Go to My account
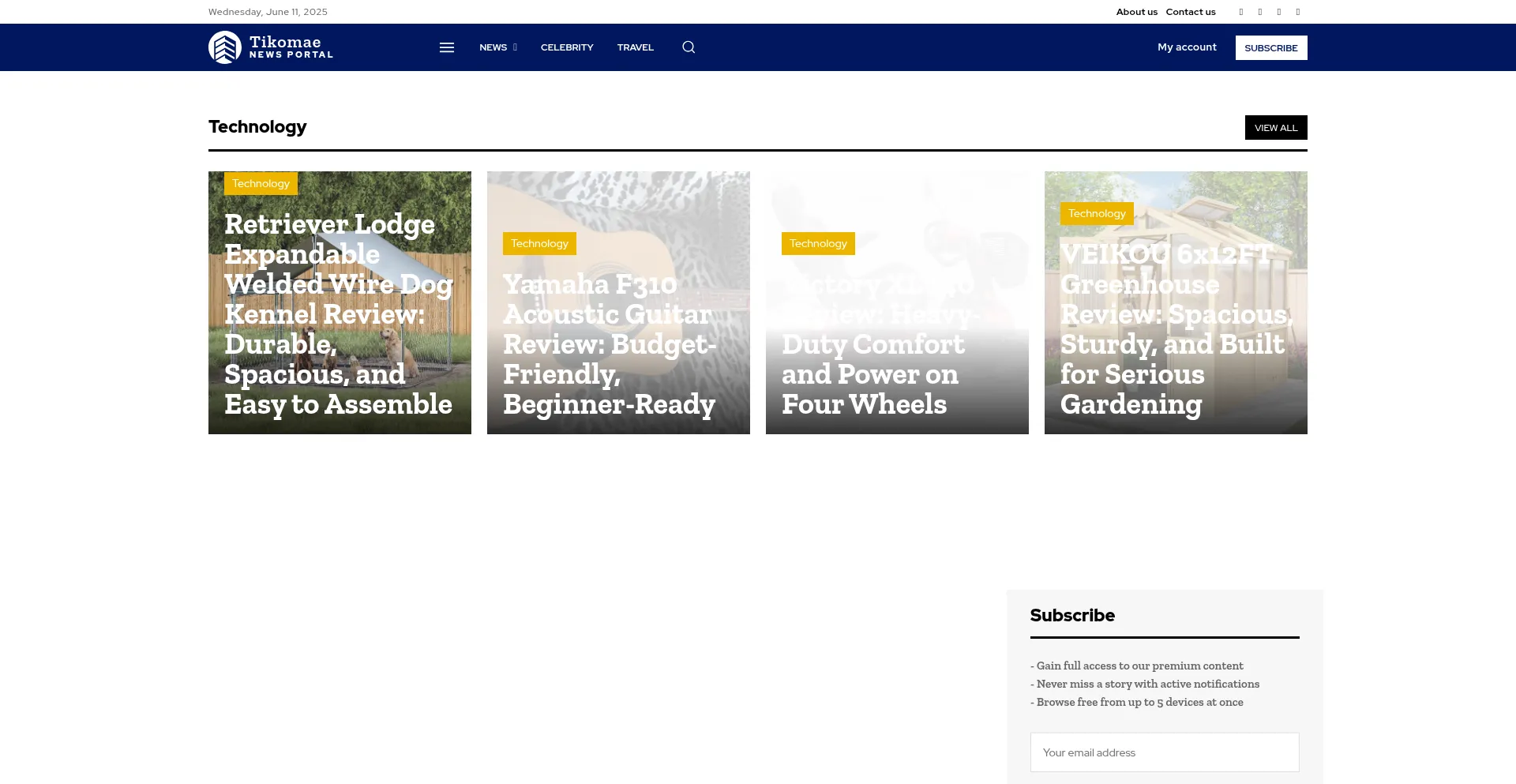 1187,47
